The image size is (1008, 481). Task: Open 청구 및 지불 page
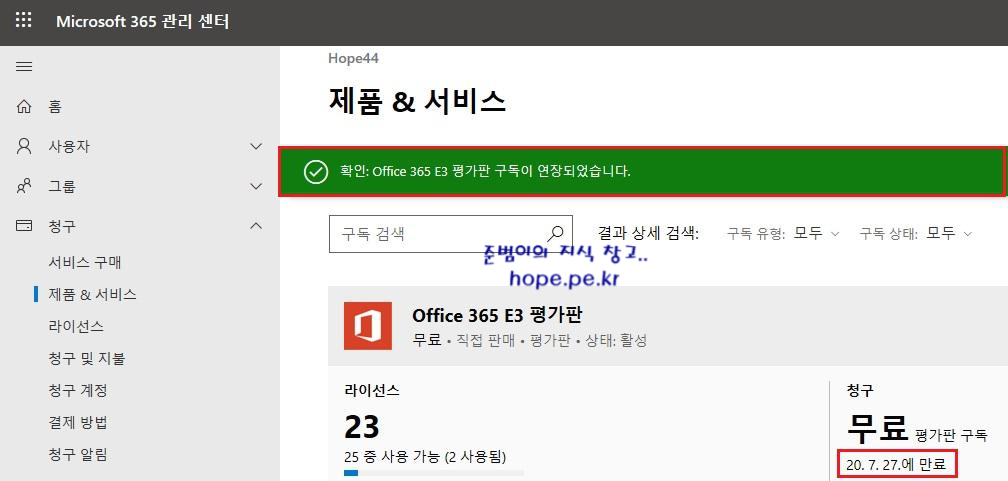[87, 359]
